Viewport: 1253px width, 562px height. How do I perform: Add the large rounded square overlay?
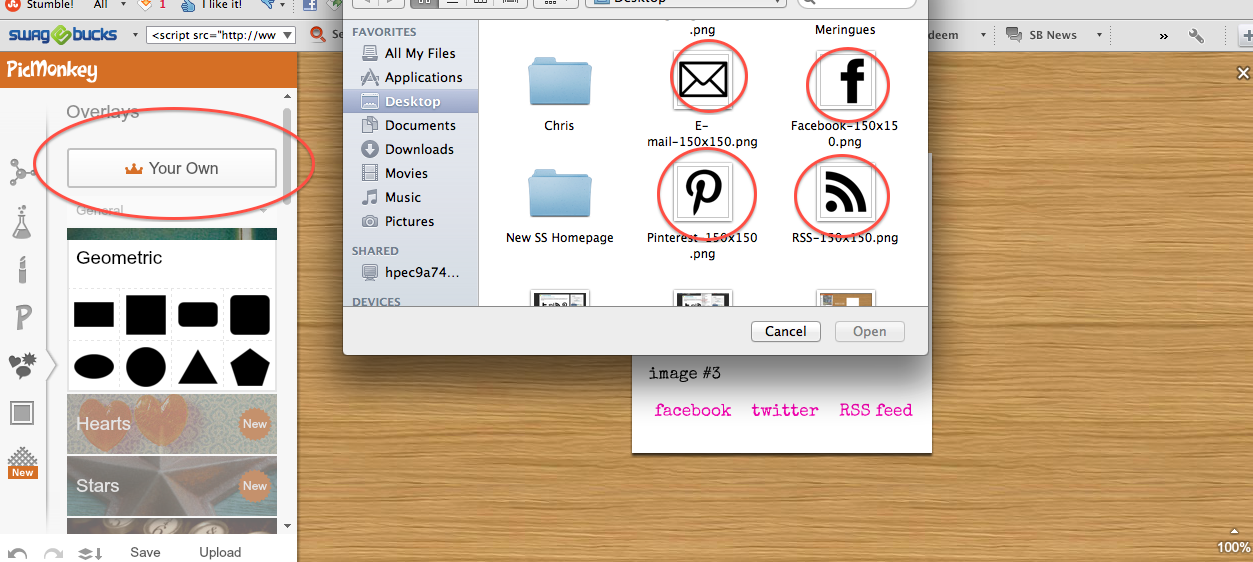pyautogui.click(x=250, y=315)
